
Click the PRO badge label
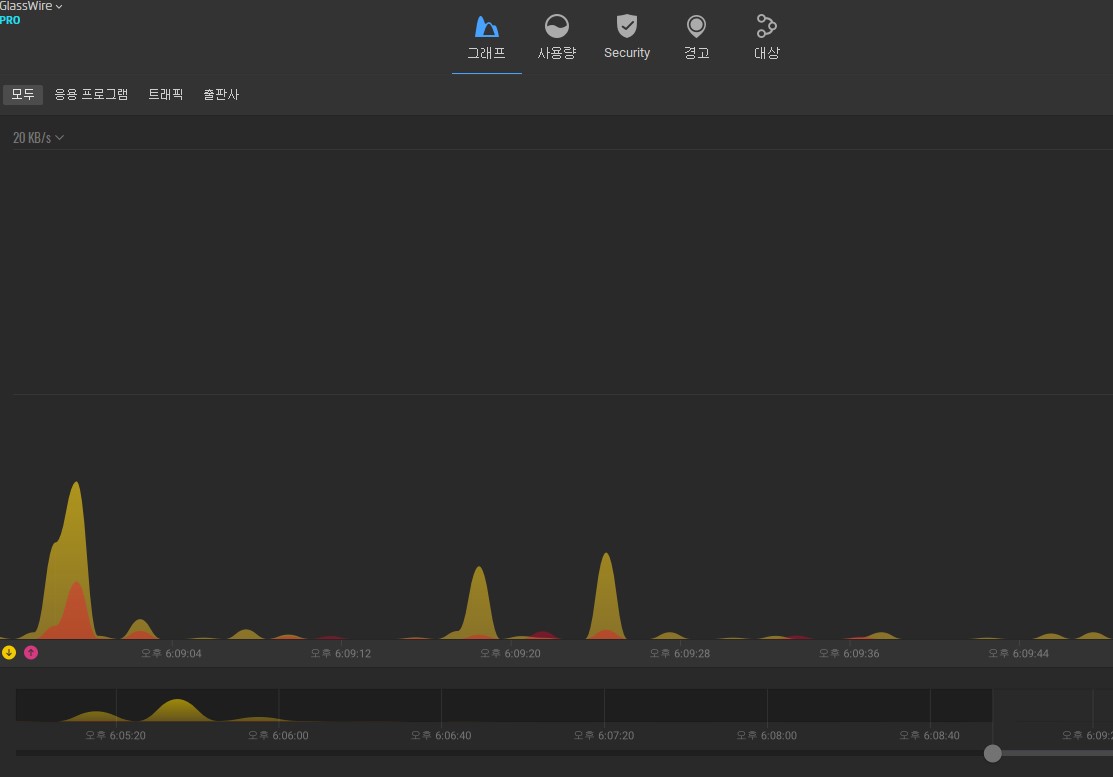[10, 21]
